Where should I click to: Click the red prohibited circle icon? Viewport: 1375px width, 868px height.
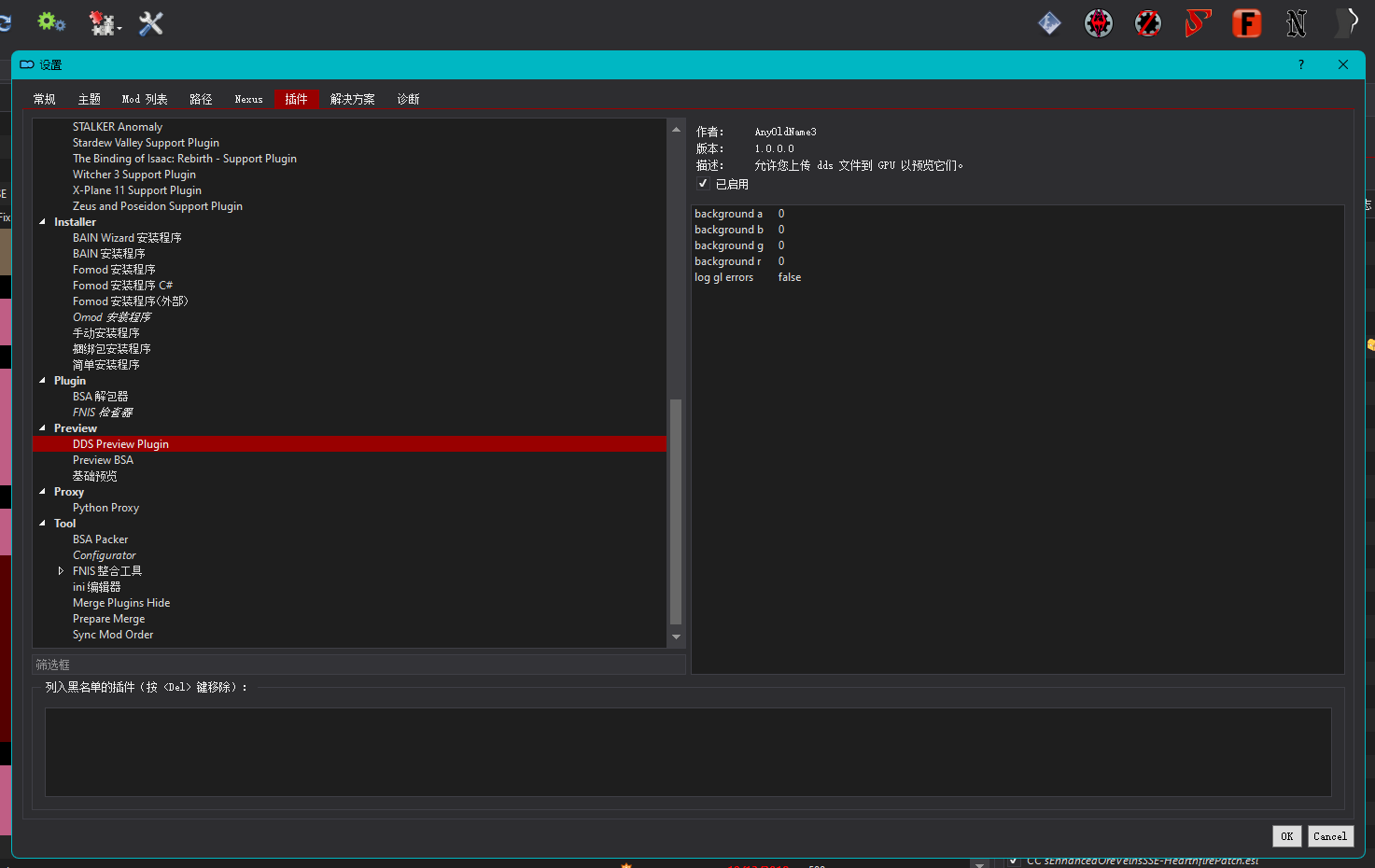(1148, 23)
